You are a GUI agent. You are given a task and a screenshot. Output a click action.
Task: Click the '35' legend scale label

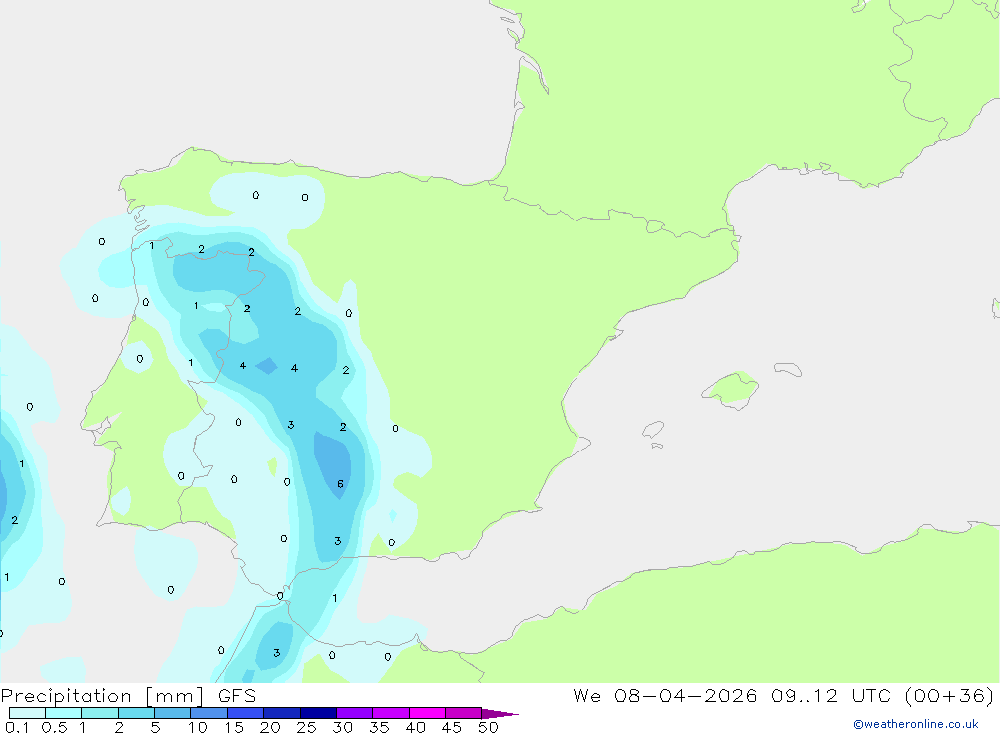[379, 727]
